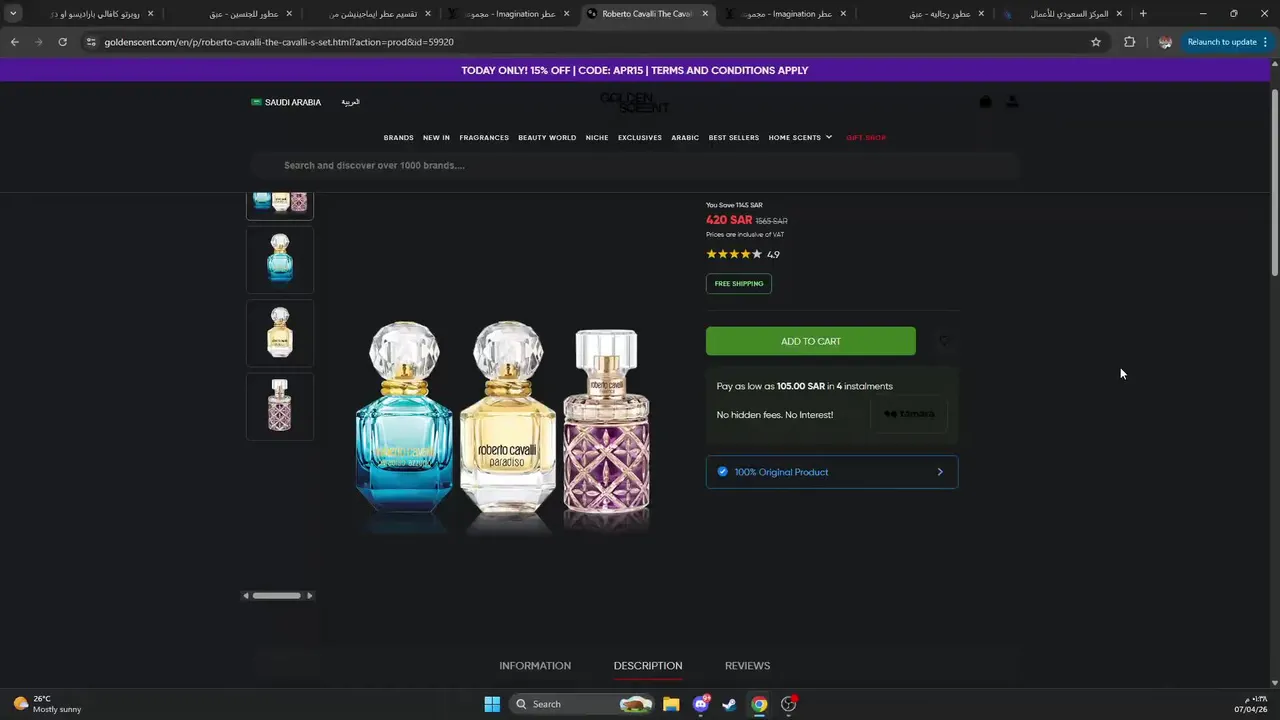The width and height of the screenshot is (1280, 720).
Task: Open Steam from the taskbar
Action: point(730,704)
